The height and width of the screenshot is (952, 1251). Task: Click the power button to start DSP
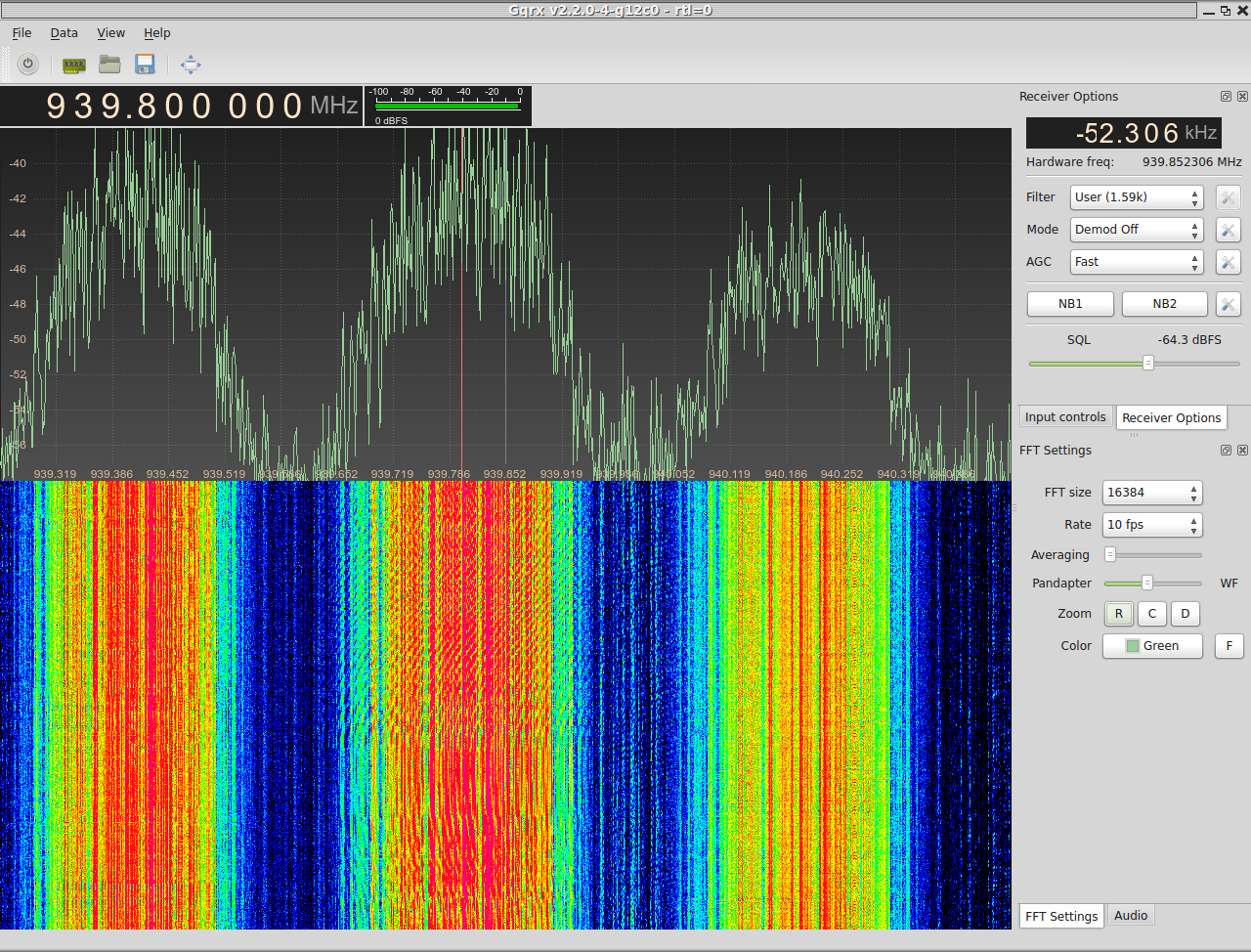coord(28,65)
